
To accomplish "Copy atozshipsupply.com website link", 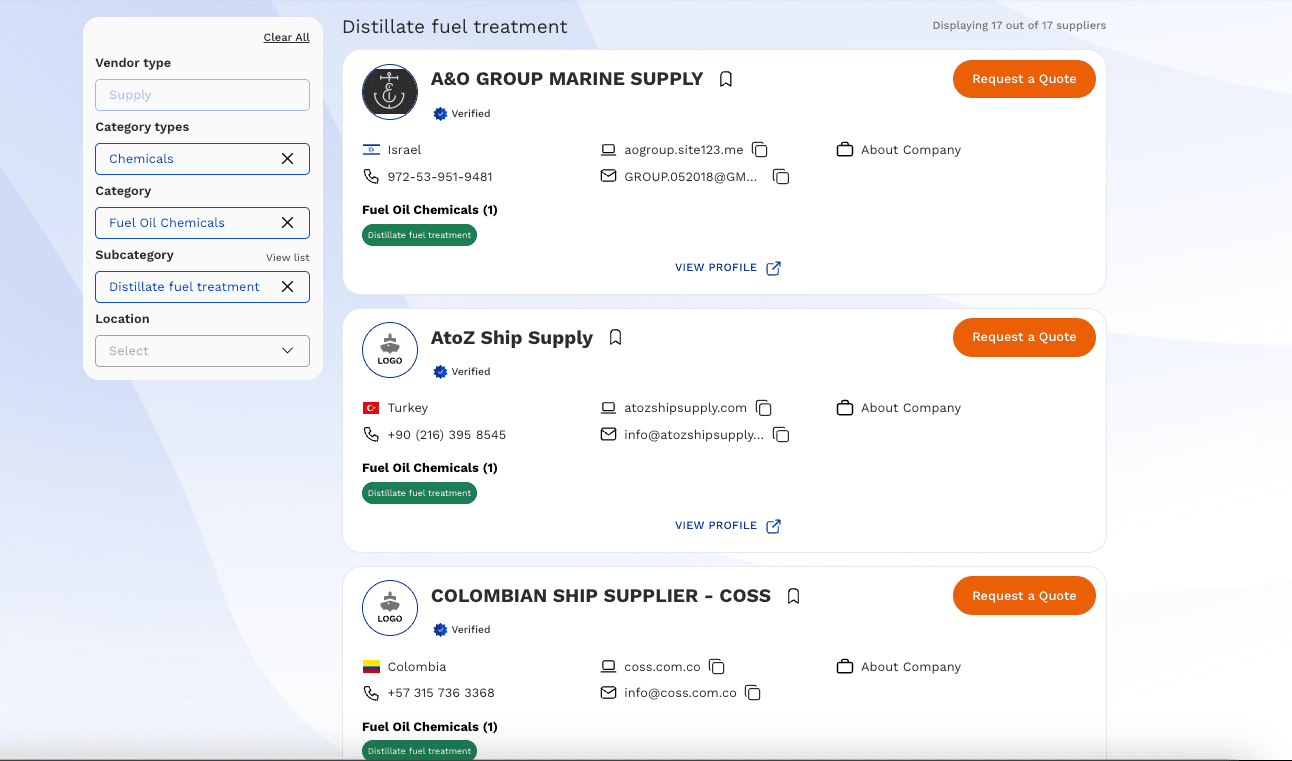I will click(764, 408).
